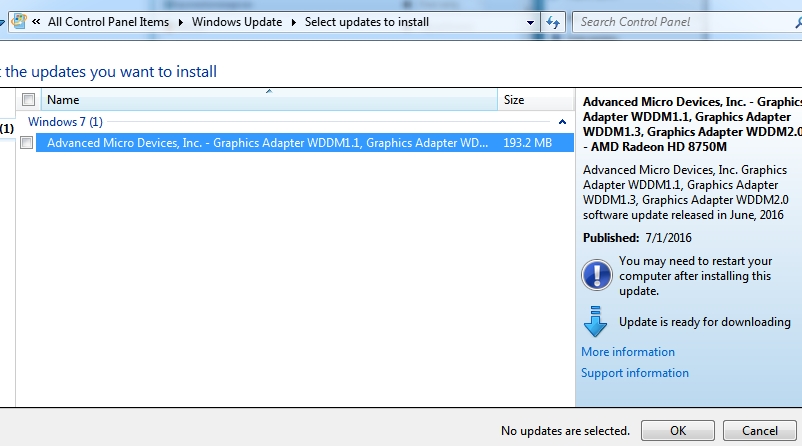
Task: Click the Cancel button
Action: [x=760, y=431]
